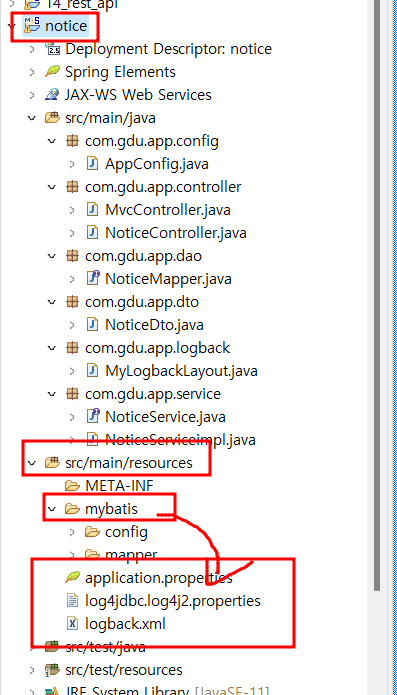This screenshot has height=695, width=397.
Task: Click the NoticeService.java interface icon
Action: [x=92, y=416]
